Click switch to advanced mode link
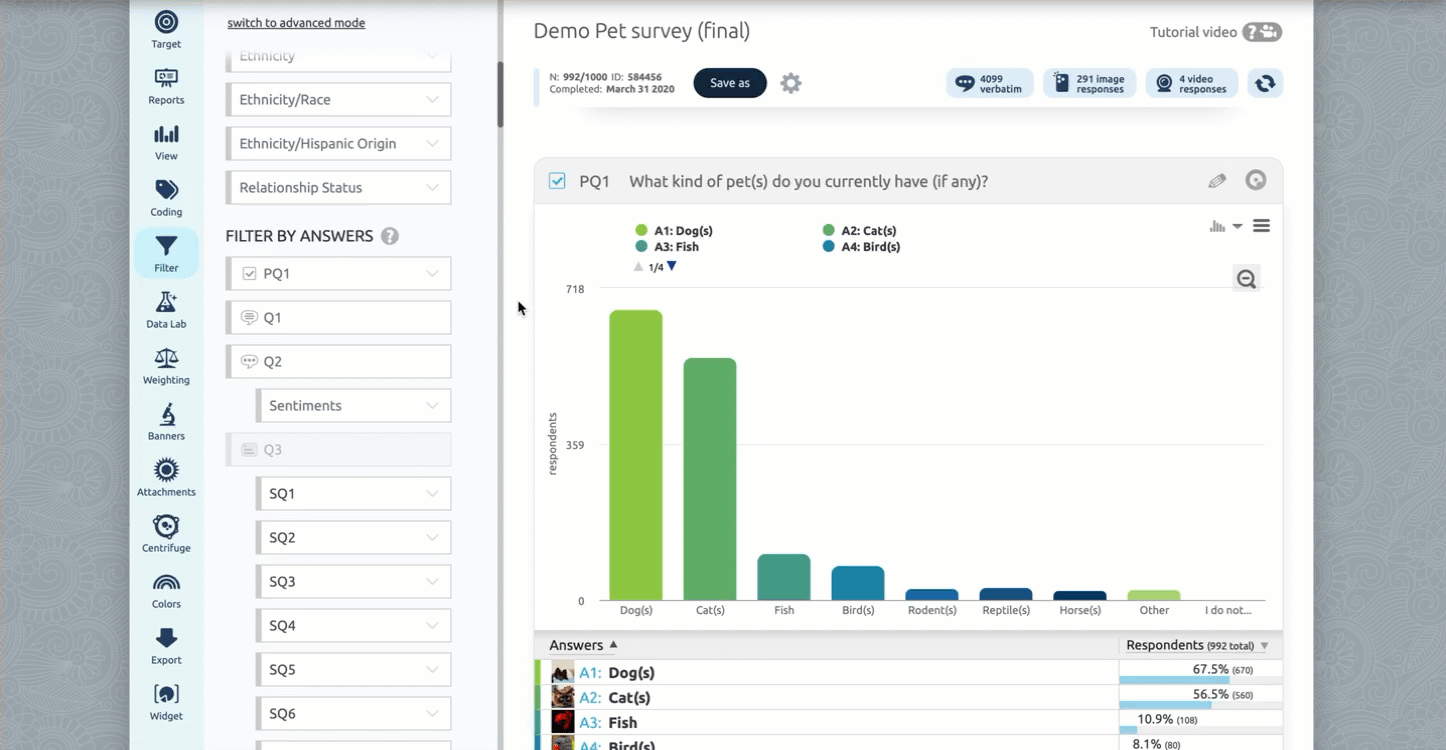Image resolution: width=1446 pixels, height=750 pixels. click(296, 23)
